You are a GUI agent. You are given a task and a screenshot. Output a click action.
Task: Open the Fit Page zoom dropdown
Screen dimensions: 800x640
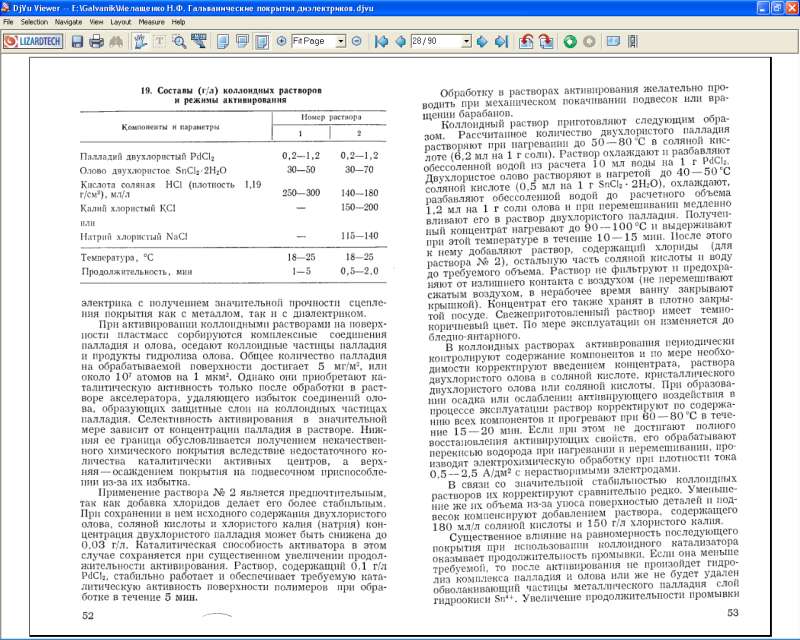pos(341,41)
